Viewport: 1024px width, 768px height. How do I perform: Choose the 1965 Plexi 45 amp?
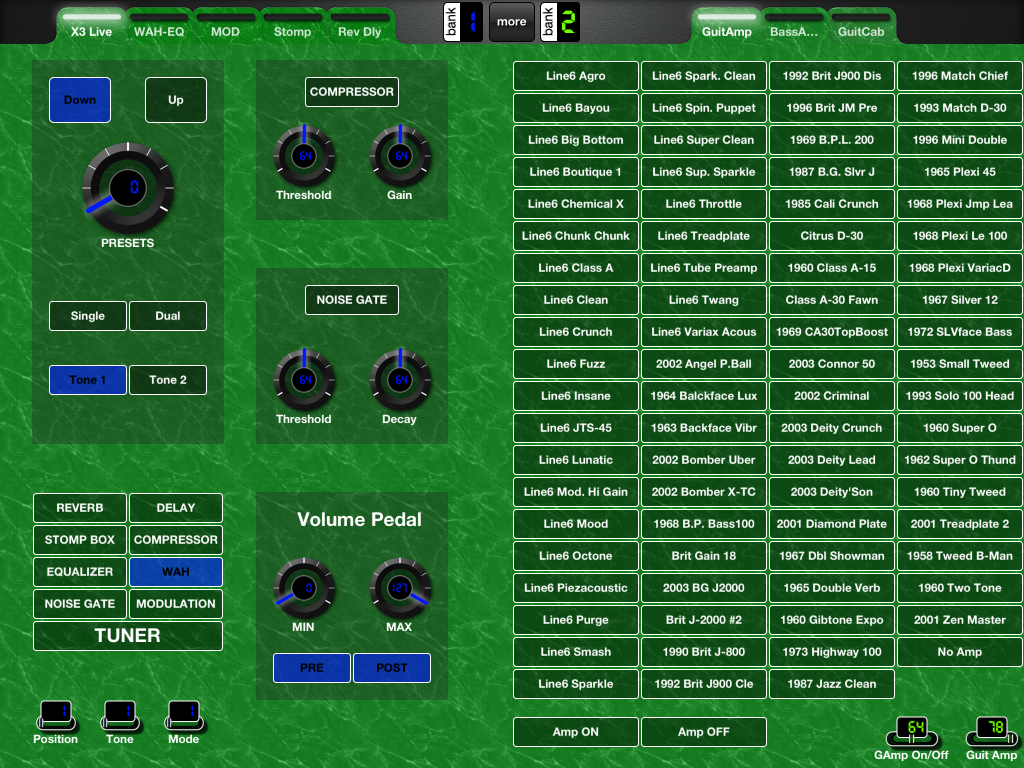[959, 172]
